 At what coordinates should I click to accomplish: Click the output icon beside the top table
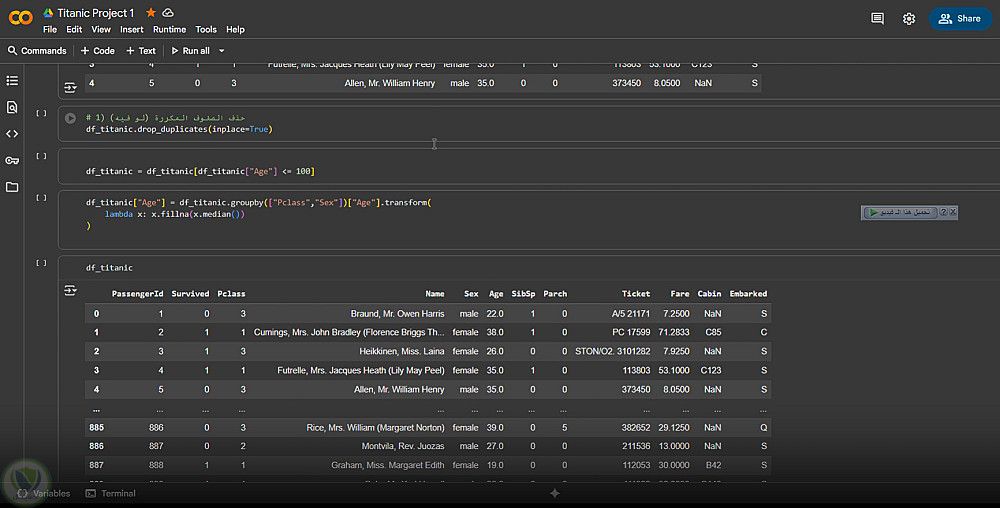pyautogui.click(x=70, y=87)
